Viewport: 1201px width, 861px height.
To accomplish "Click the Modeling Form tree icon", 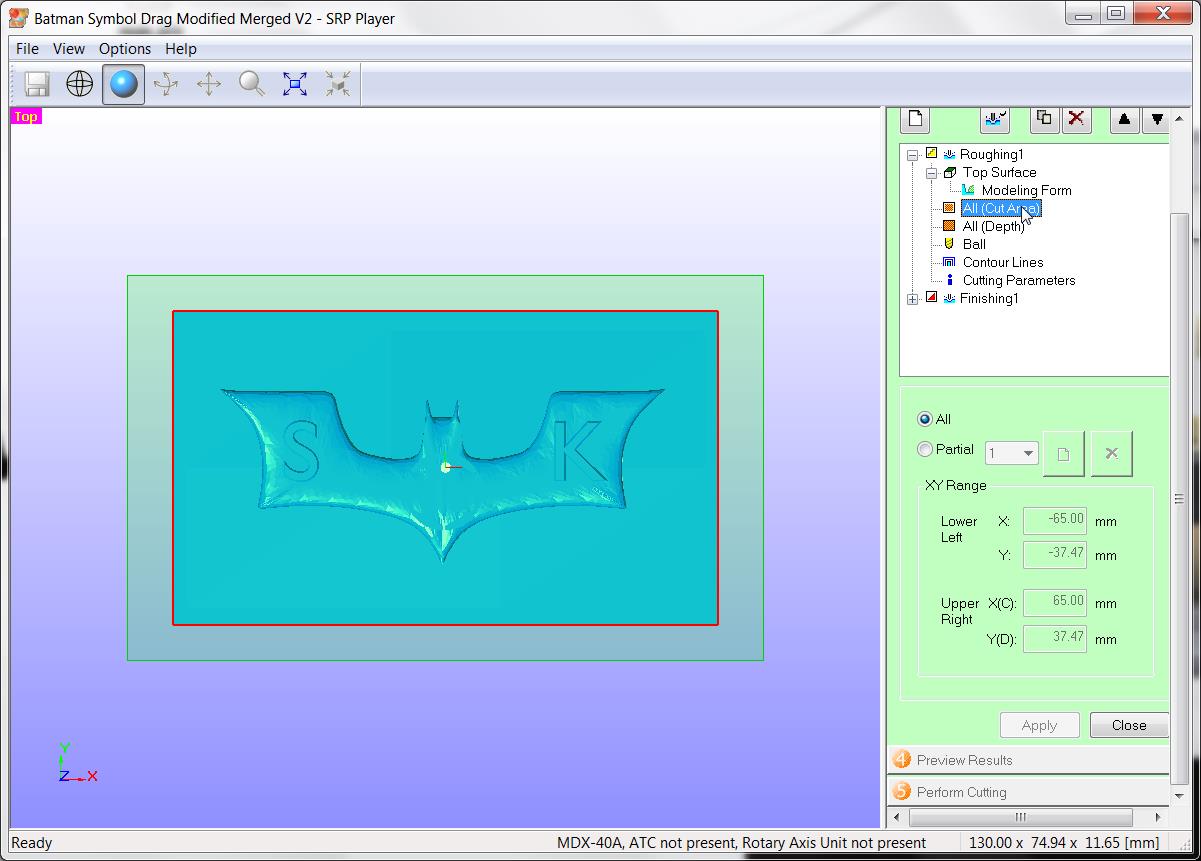I will tap(968, 190).
